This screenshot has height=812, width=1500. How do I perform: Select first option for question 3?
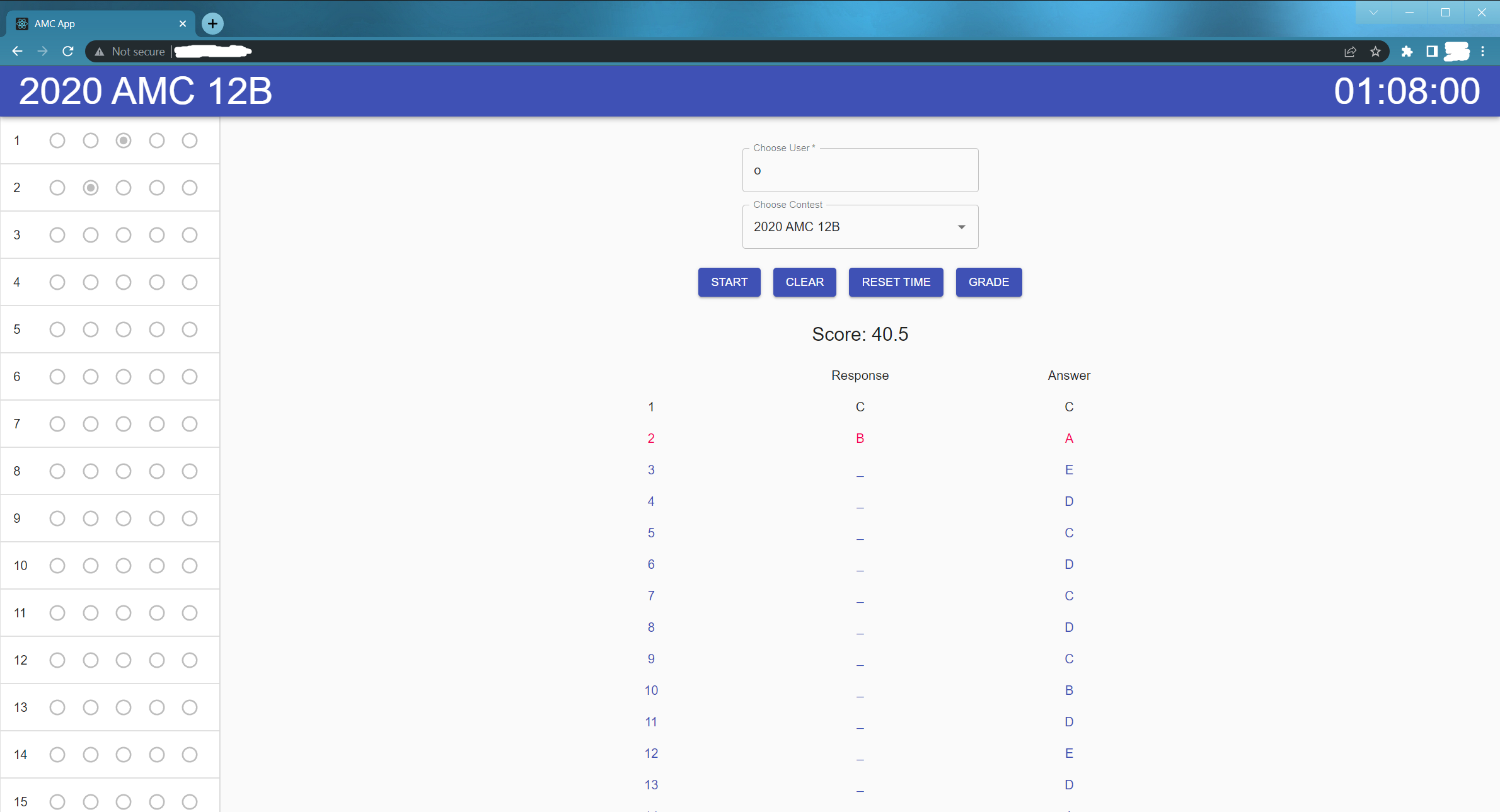(57, 235)
